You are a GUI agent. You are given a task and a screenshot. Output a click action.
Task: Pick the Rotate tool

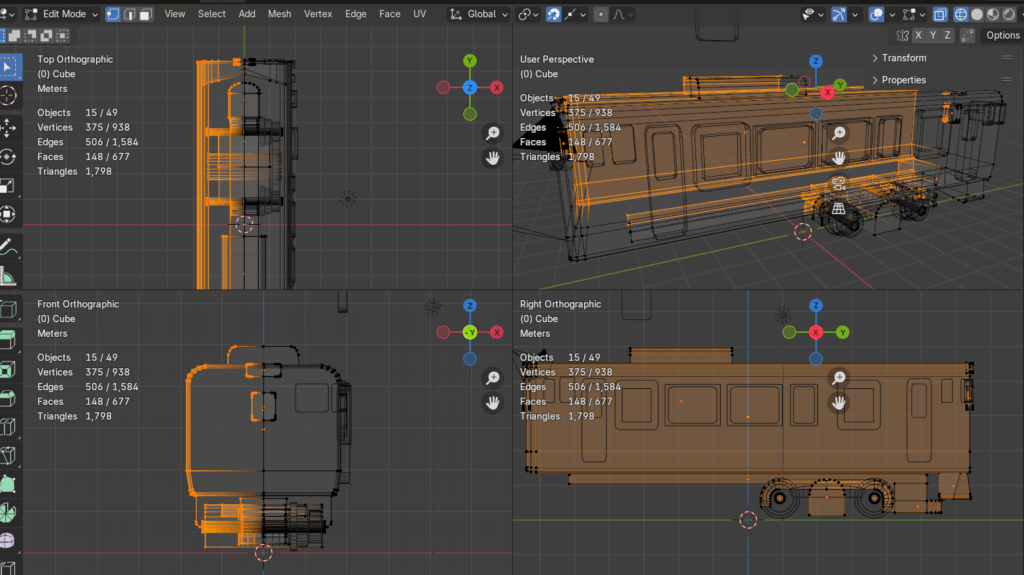[x=8, y=157]
